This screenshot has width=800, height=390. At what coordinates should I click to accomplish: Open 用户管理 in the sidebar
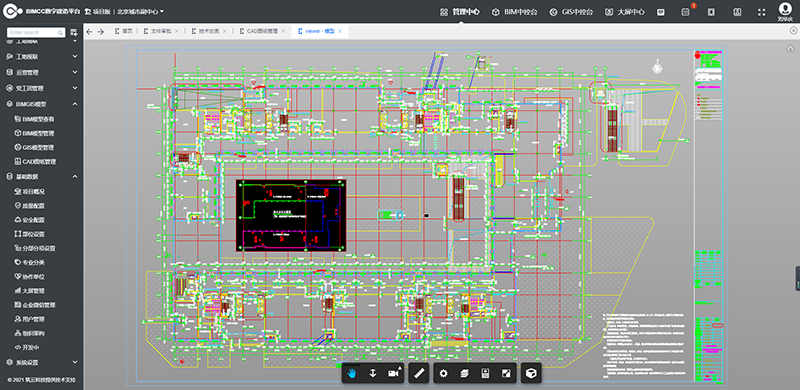point(34,319)
